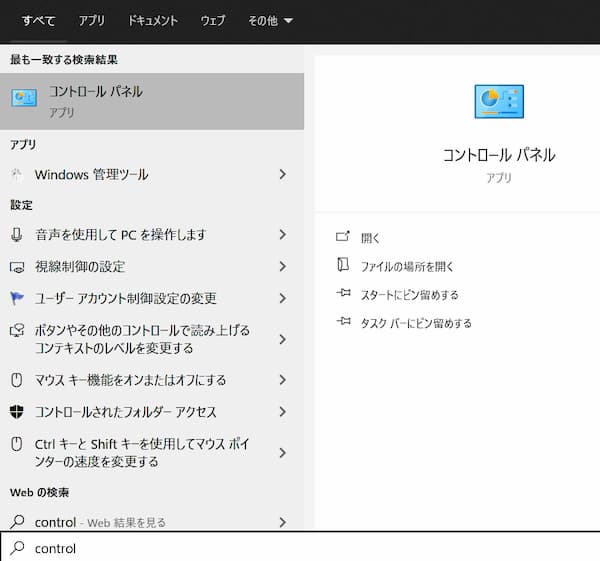Select the ウェブ tab
Screen dimensions: 600x561
coord(213,20)
